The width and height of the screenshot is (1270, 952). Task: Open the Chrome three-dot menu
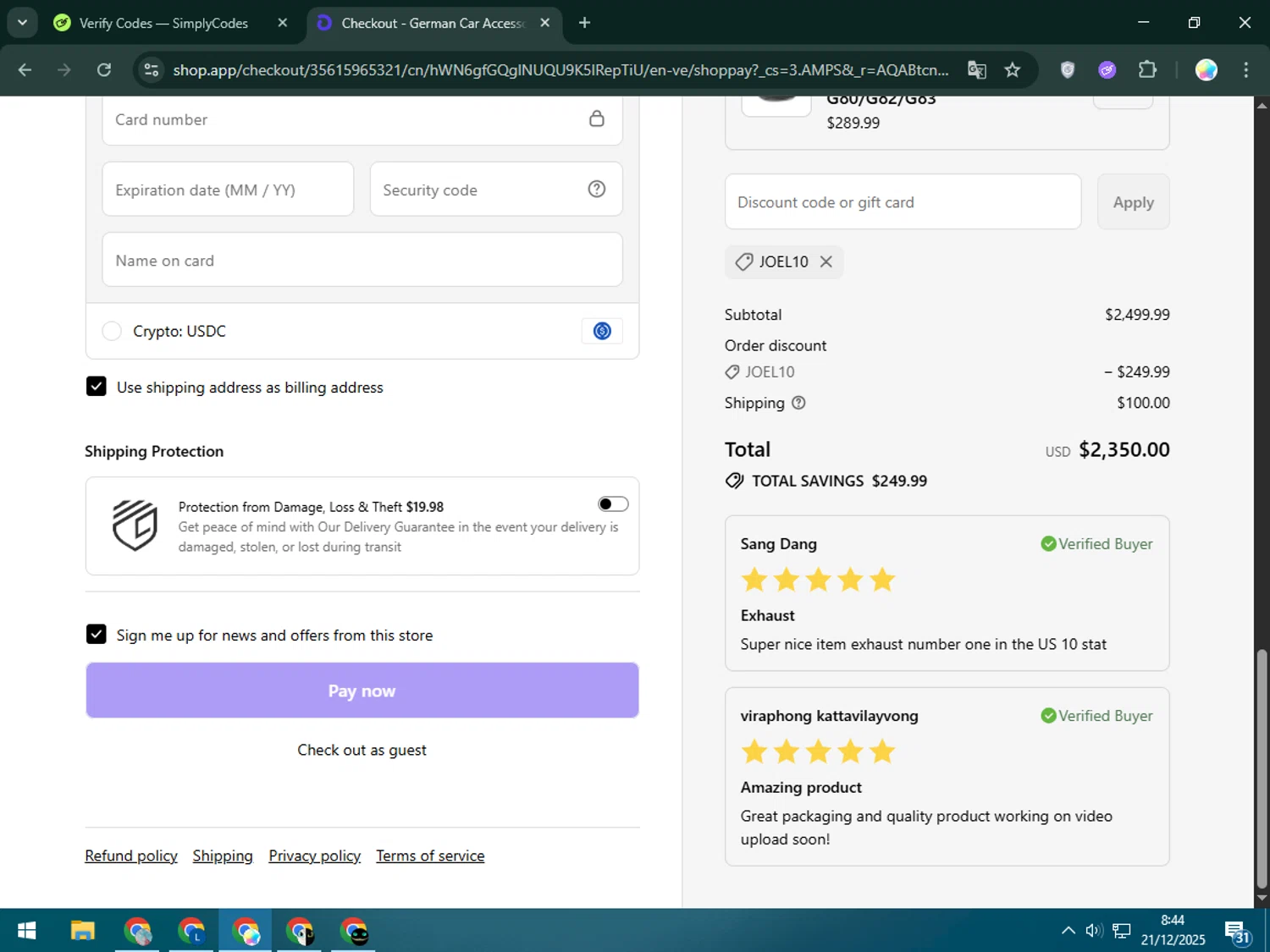click(1245, 69)
